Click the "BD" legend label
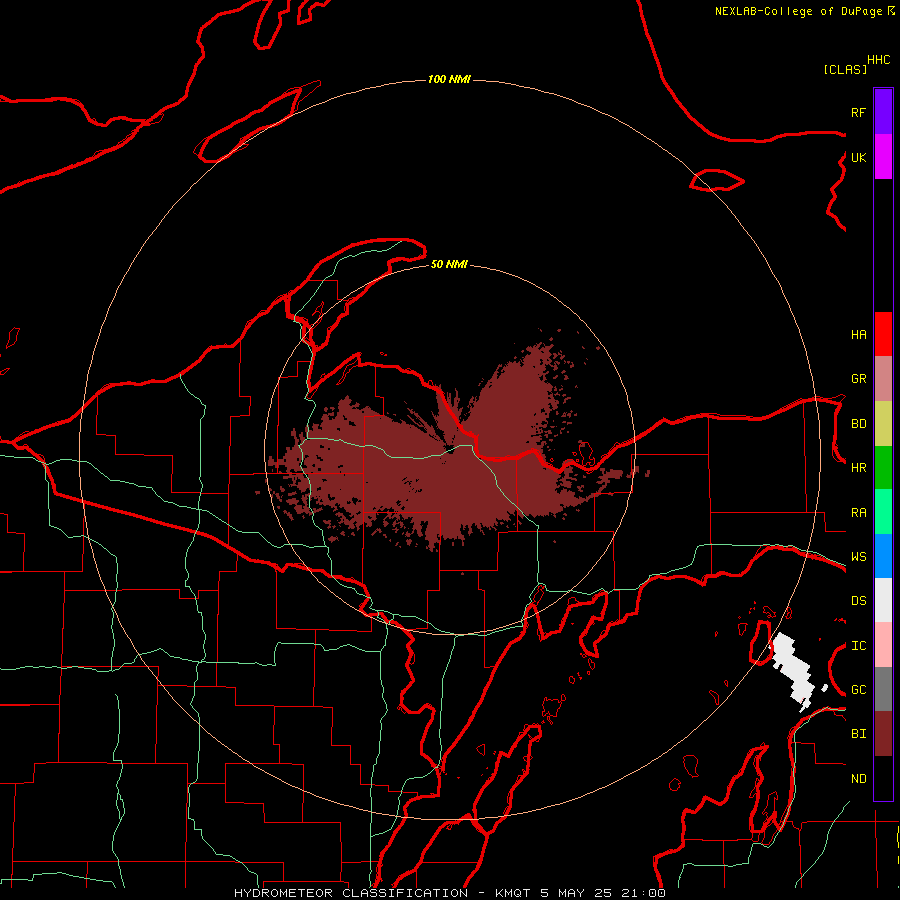This screenshot has height=900, width=900. pos(858,424)
